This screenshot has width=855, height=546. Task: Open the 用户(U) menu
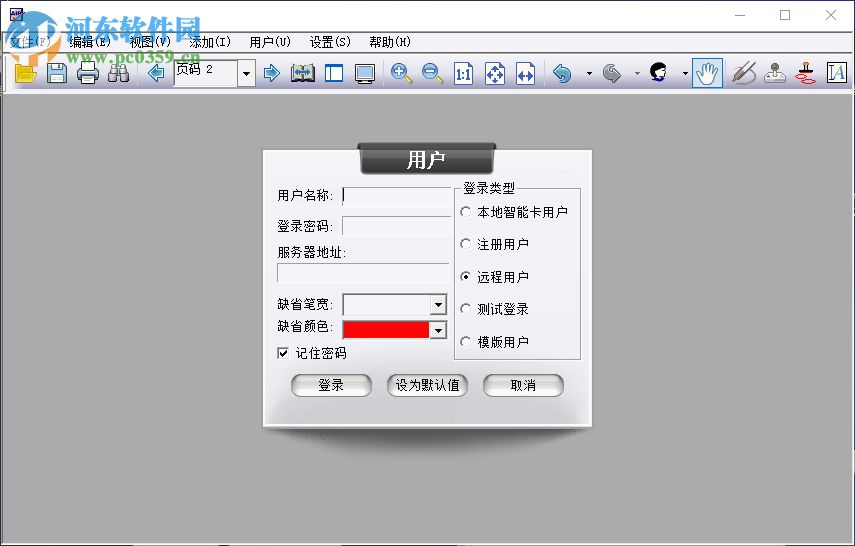click(x=270, y=42)
